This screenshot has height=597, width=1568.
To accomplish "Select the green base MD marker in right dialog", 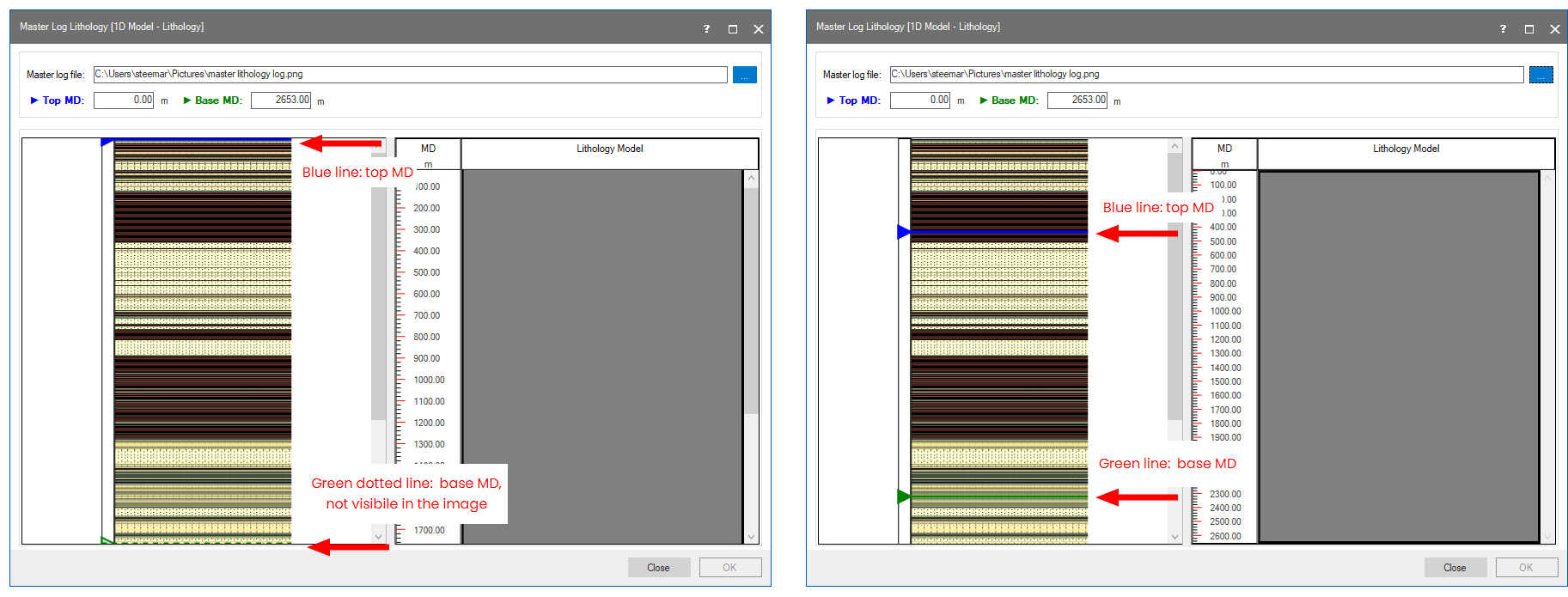I will point(904,496).
